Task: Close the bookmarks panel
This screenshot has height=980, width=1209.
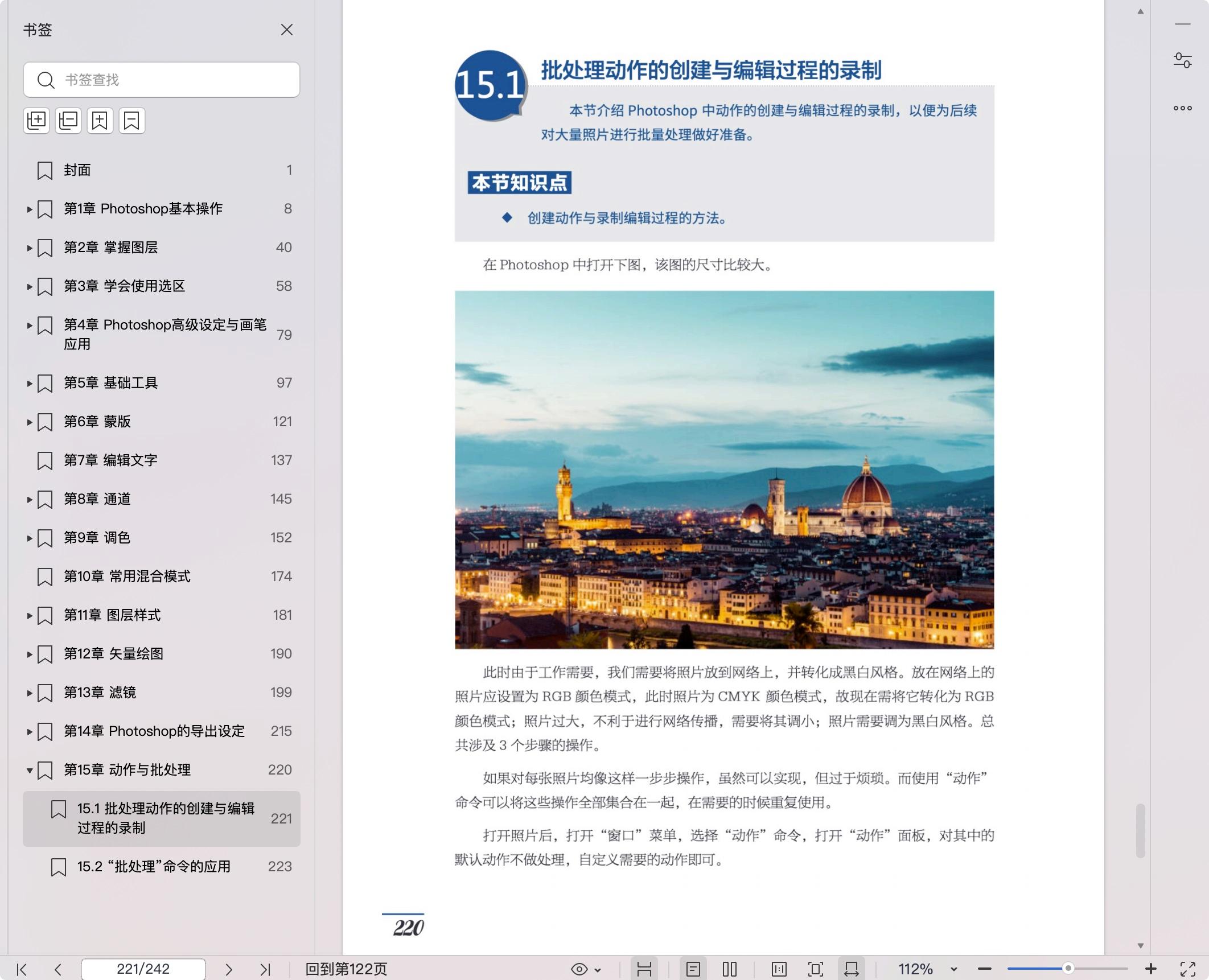Action: click(287, 30)
